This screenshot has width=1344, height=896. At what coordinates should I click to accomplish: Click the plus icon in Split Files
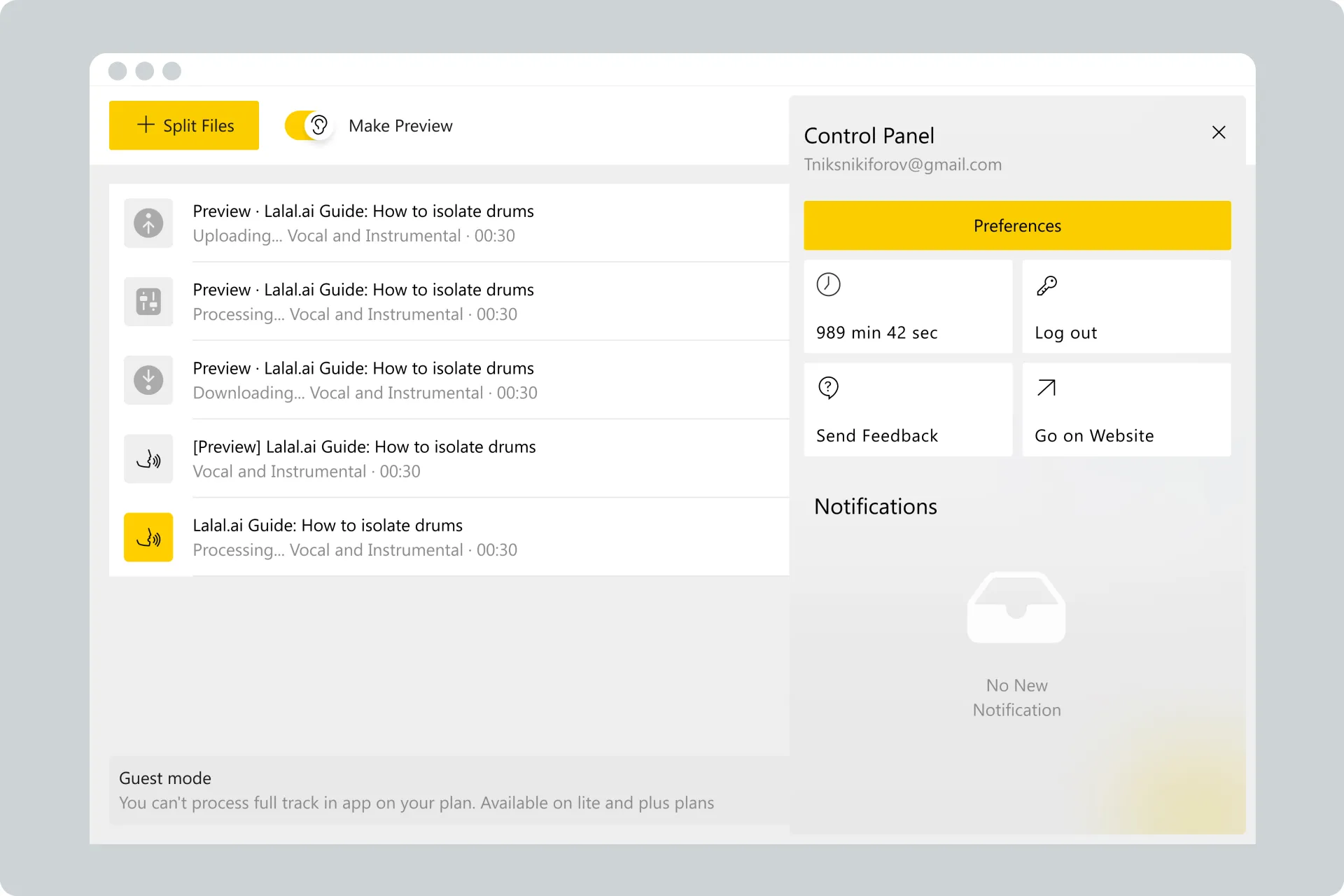tap(146, 125)
